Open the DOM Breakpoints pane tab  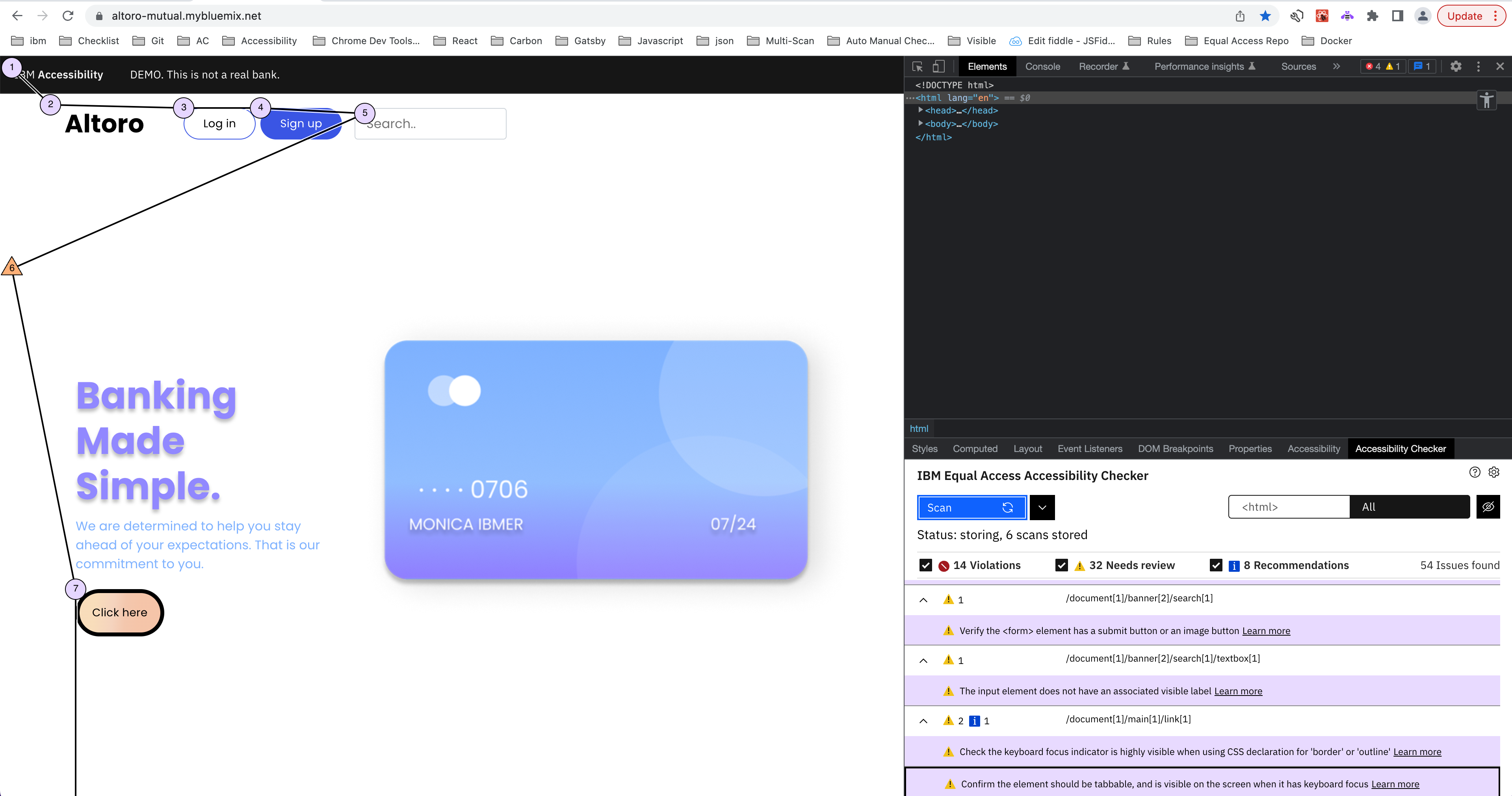coord(1175,448)
